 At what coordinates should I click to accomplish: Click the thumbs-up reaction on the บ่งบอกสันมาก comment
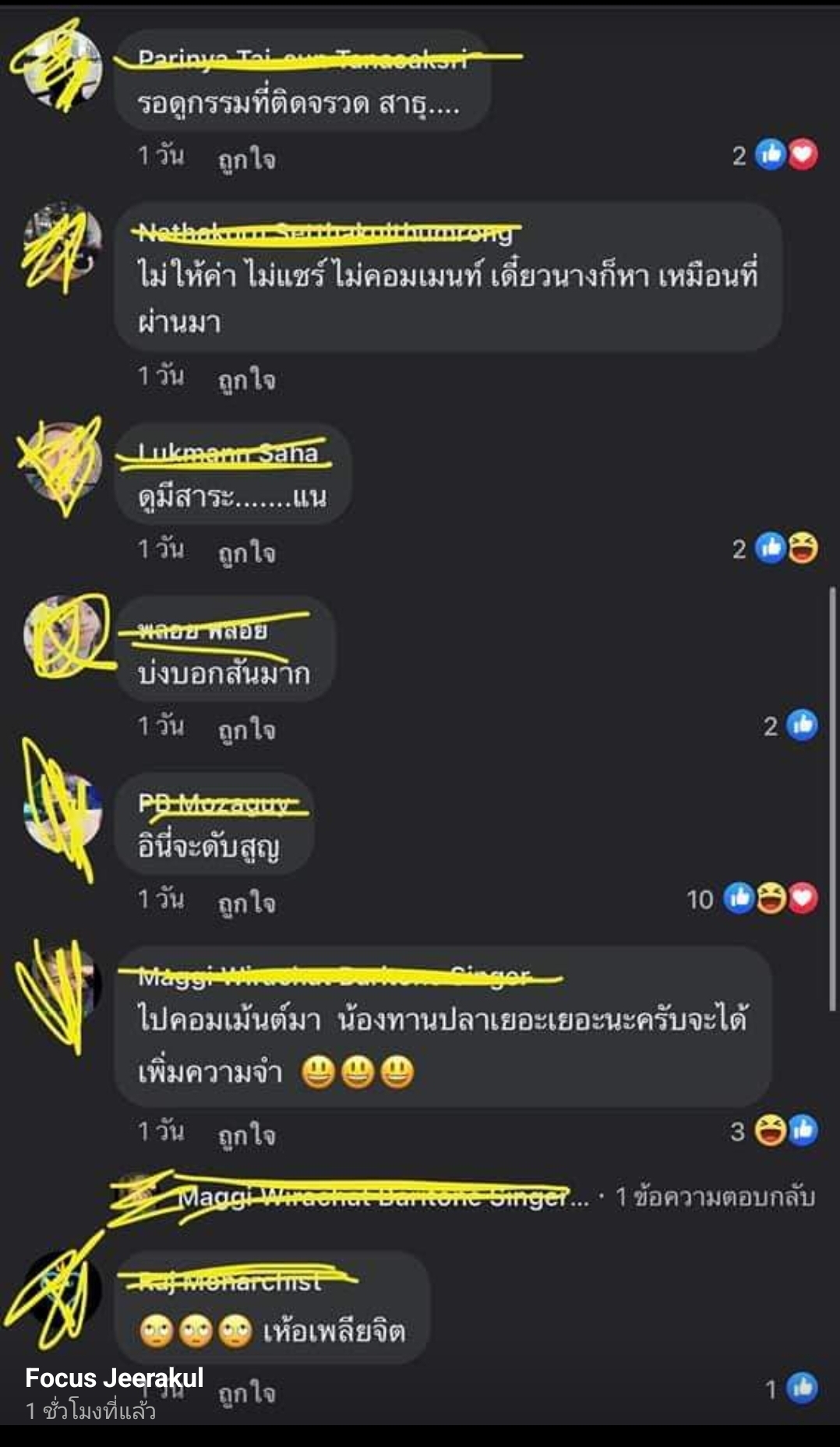pyautogui.click(x=803, y=725)
